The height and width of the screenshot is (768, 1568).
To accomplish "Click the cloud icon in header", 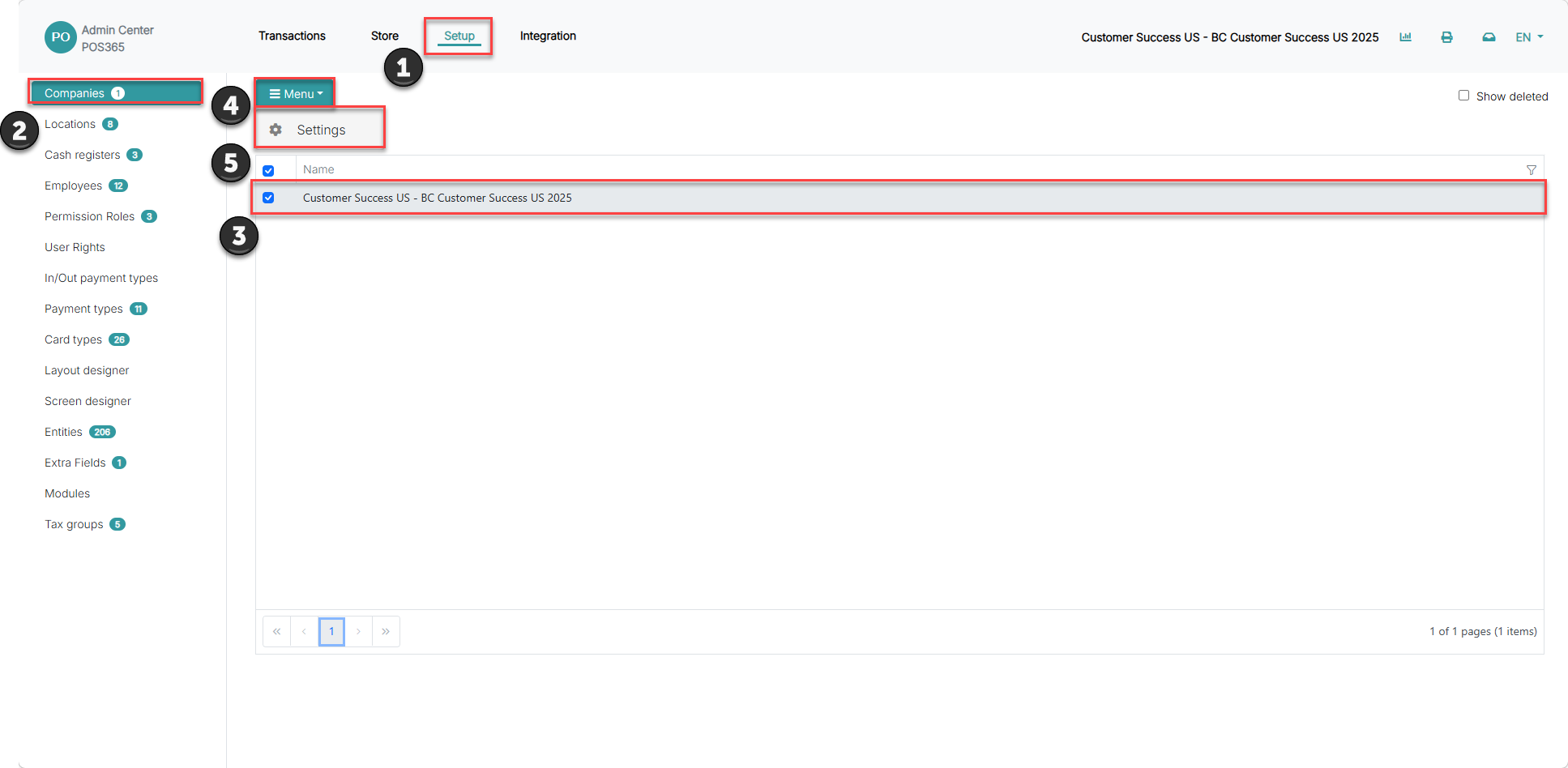I will (x=1489, y=37).
